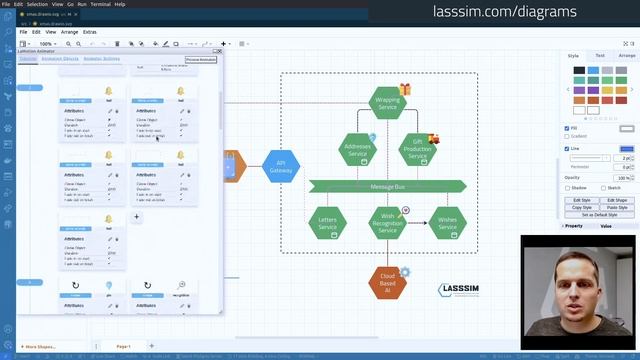The height and width of the screenshot is (360, 640).
Task: Click the Edit Style button
Action: point(582,200)
